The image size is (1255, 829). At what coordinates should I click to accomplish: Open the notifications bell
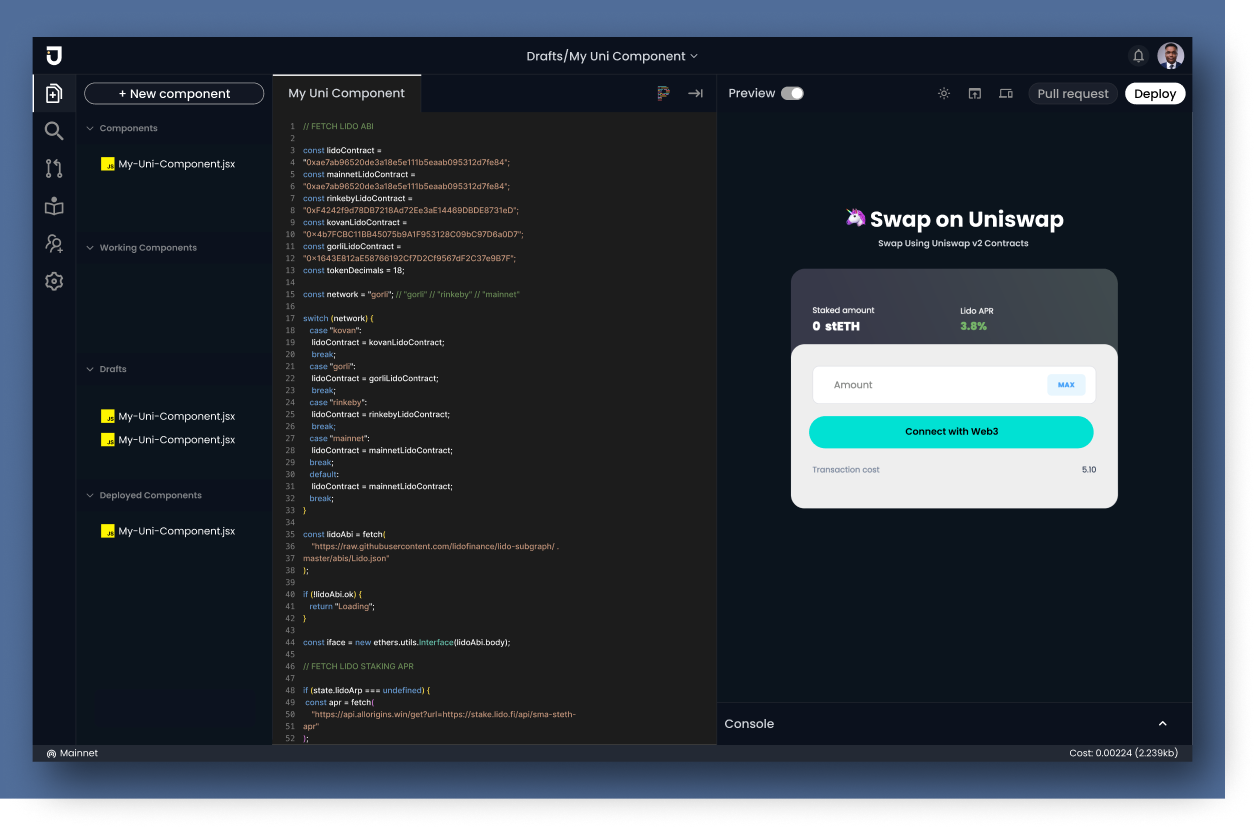1138,56
